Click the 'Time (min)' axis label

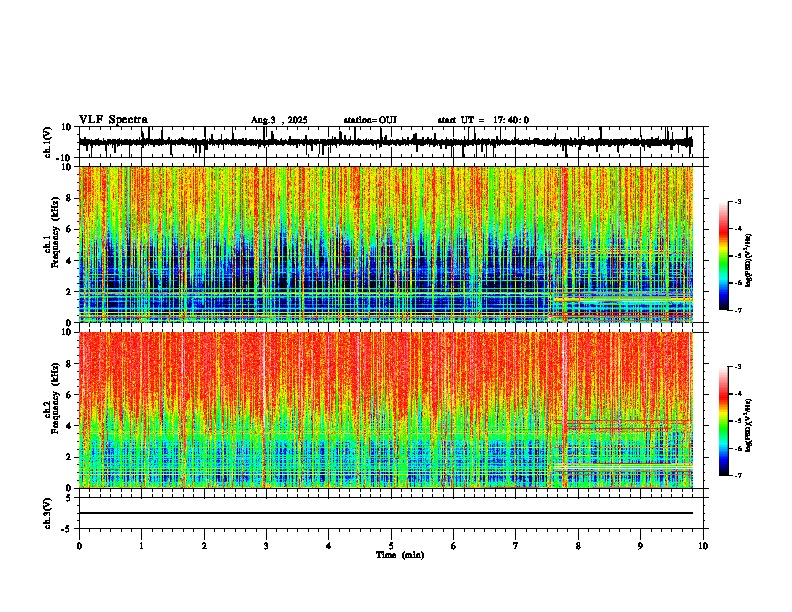click(x=400, y=555)
